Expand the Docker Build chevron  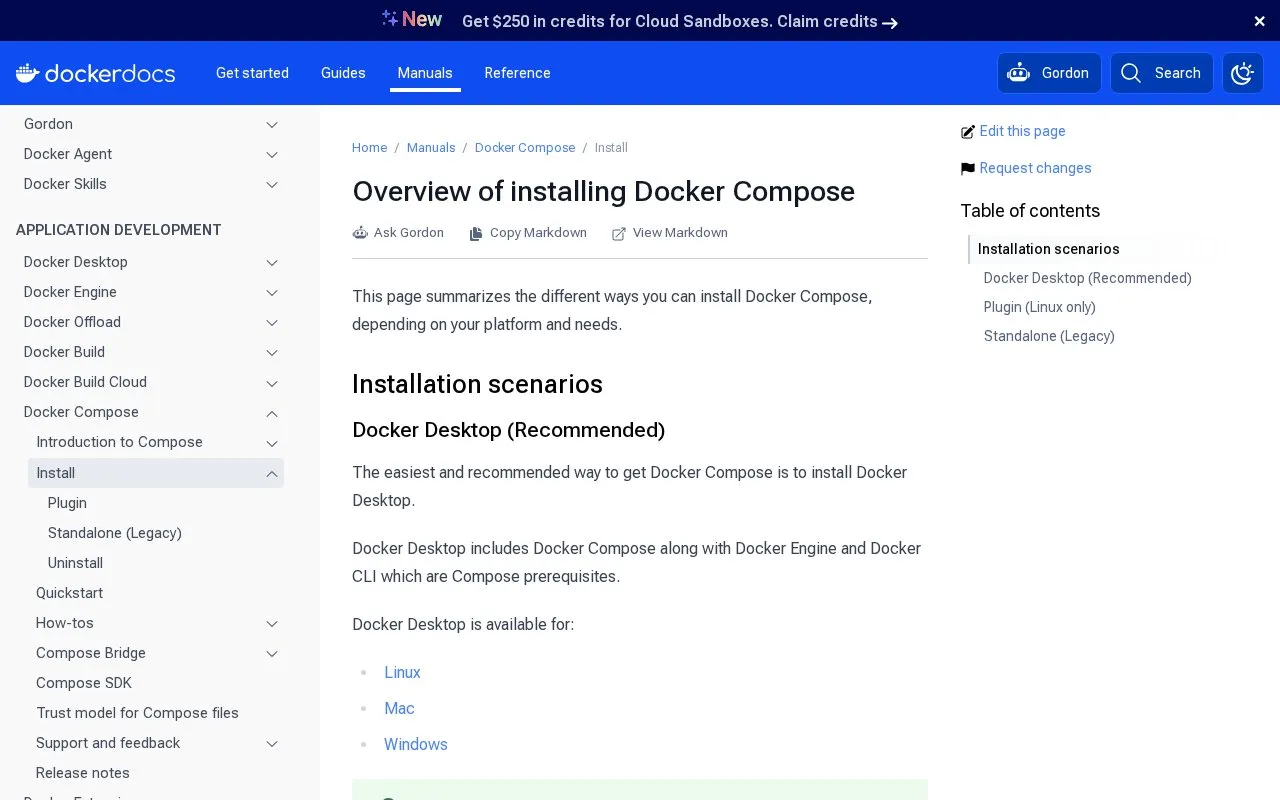point(272,353)
